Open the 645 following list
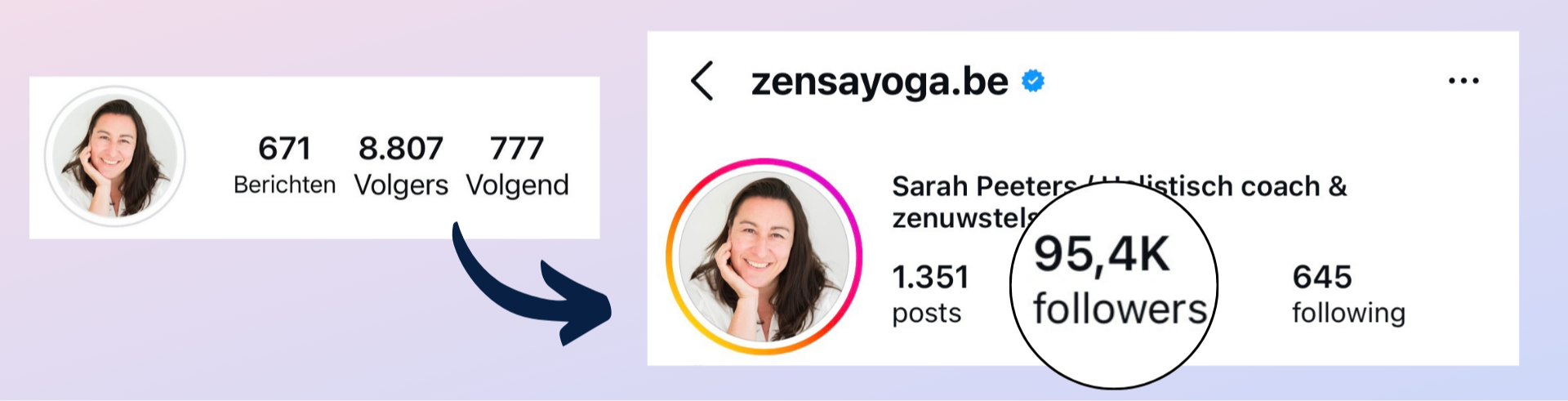This screenshot has width=1568, height=401. 1348,294
